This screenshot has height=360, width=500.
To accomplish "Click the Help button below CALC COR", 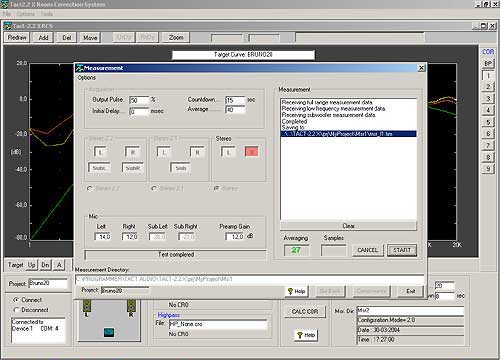I will [x=306, y=335].
